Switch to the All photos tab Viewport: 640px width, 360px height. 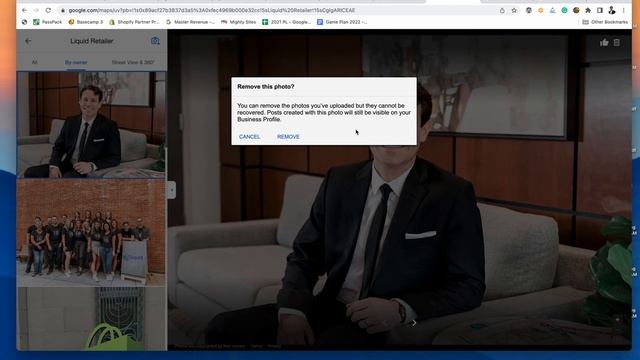35,62
